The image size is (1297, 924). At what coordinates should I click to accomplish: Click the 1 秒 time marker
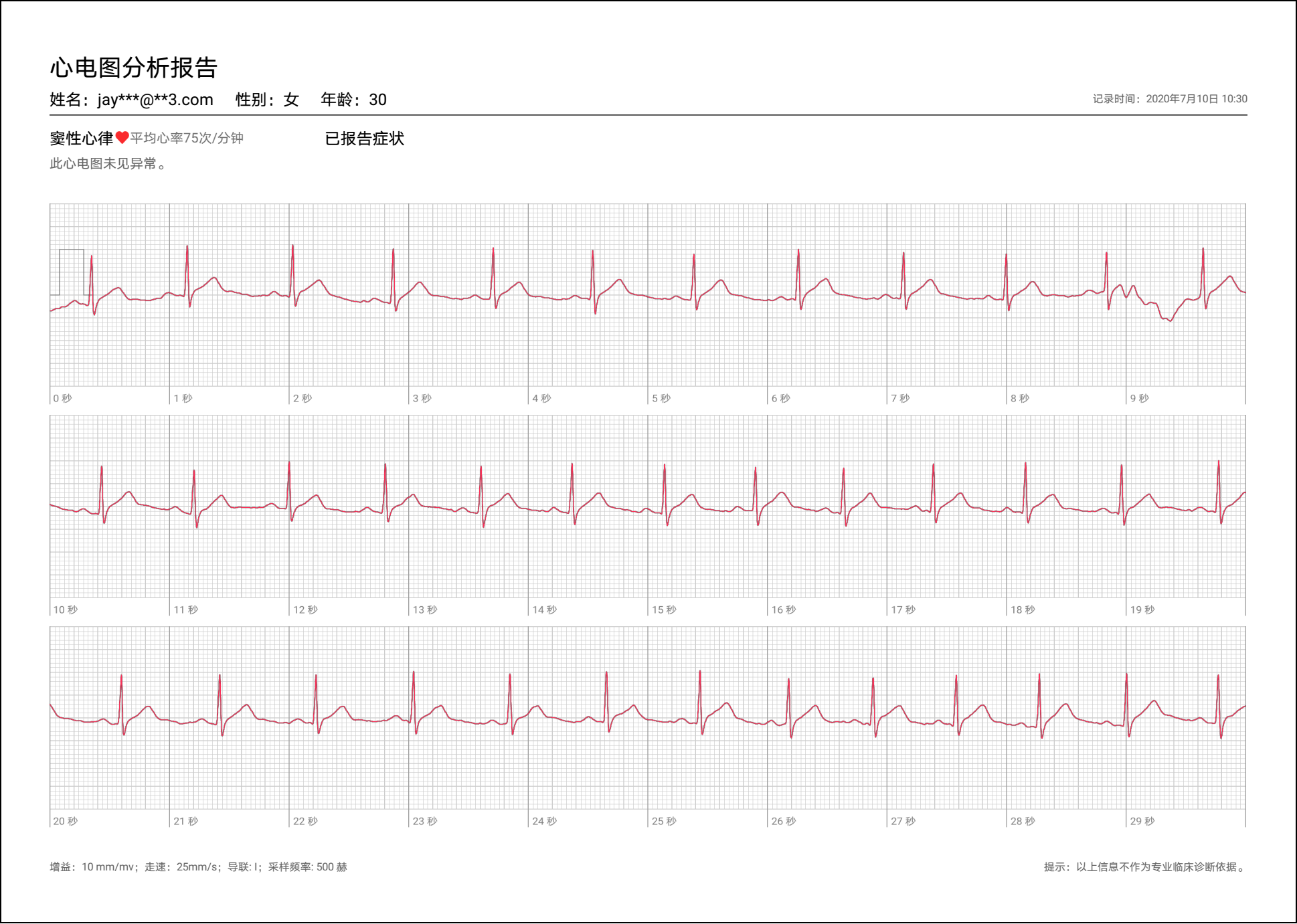pyautogui.click(x=183, y=398)
